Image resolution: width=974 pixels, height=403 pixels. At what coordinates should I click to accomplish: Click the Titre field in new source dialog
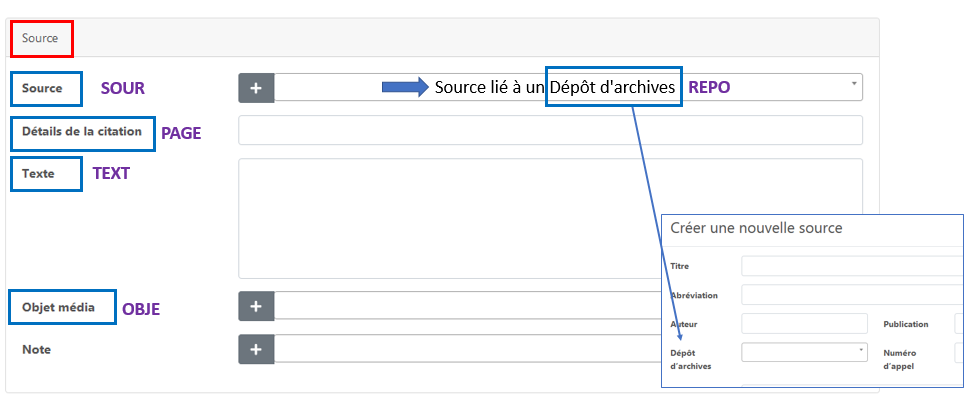850,265
